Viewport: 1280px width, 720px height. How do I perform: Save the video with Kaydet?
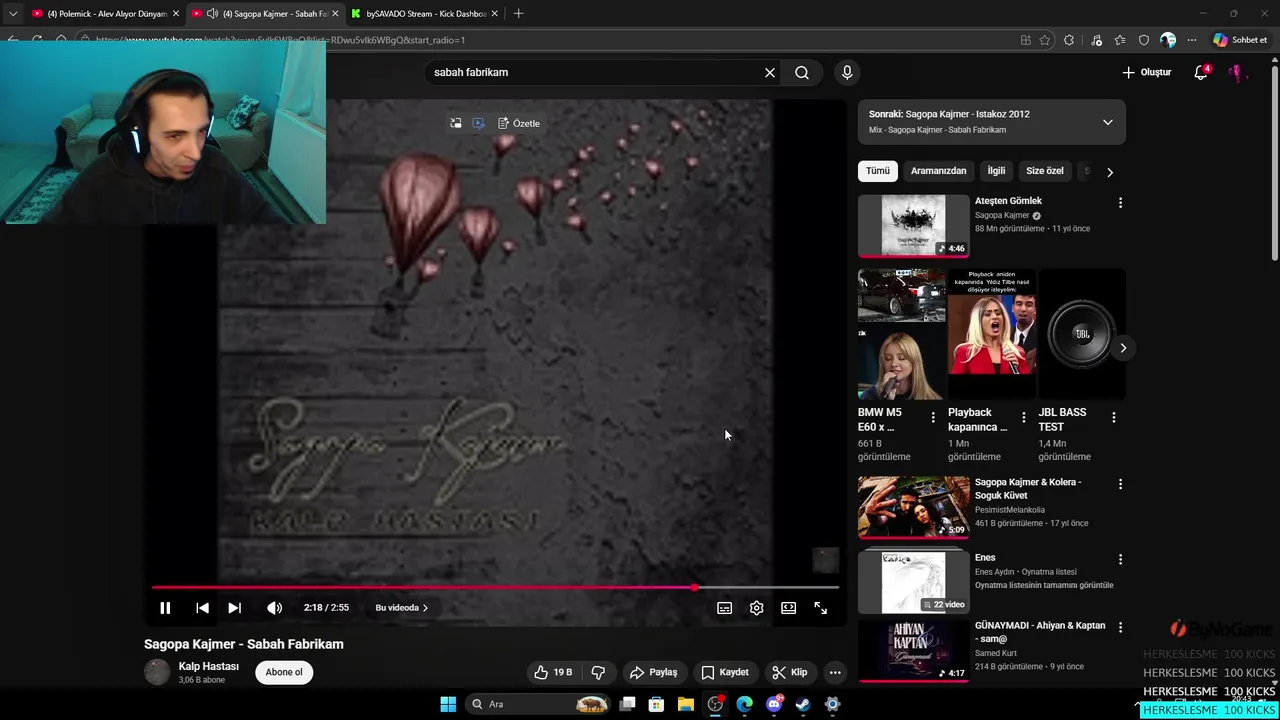pyautogui.click(x=725, y=672)
